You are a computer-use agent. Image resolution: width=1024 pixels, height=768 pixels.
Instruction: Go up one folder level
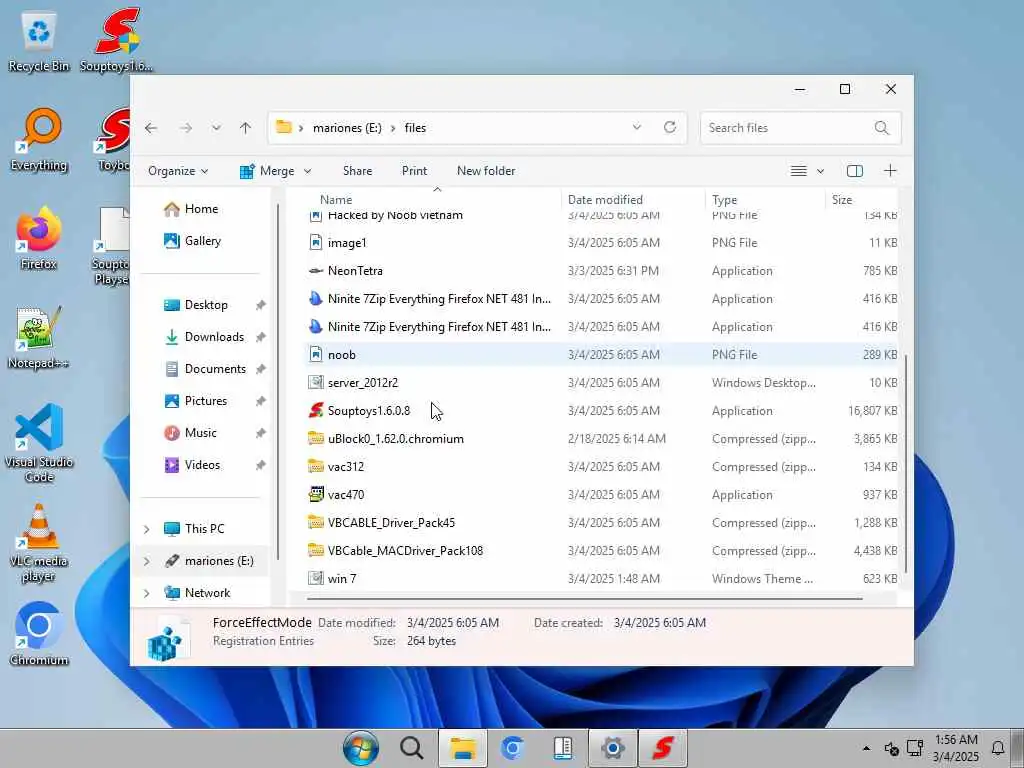[246, 128]
